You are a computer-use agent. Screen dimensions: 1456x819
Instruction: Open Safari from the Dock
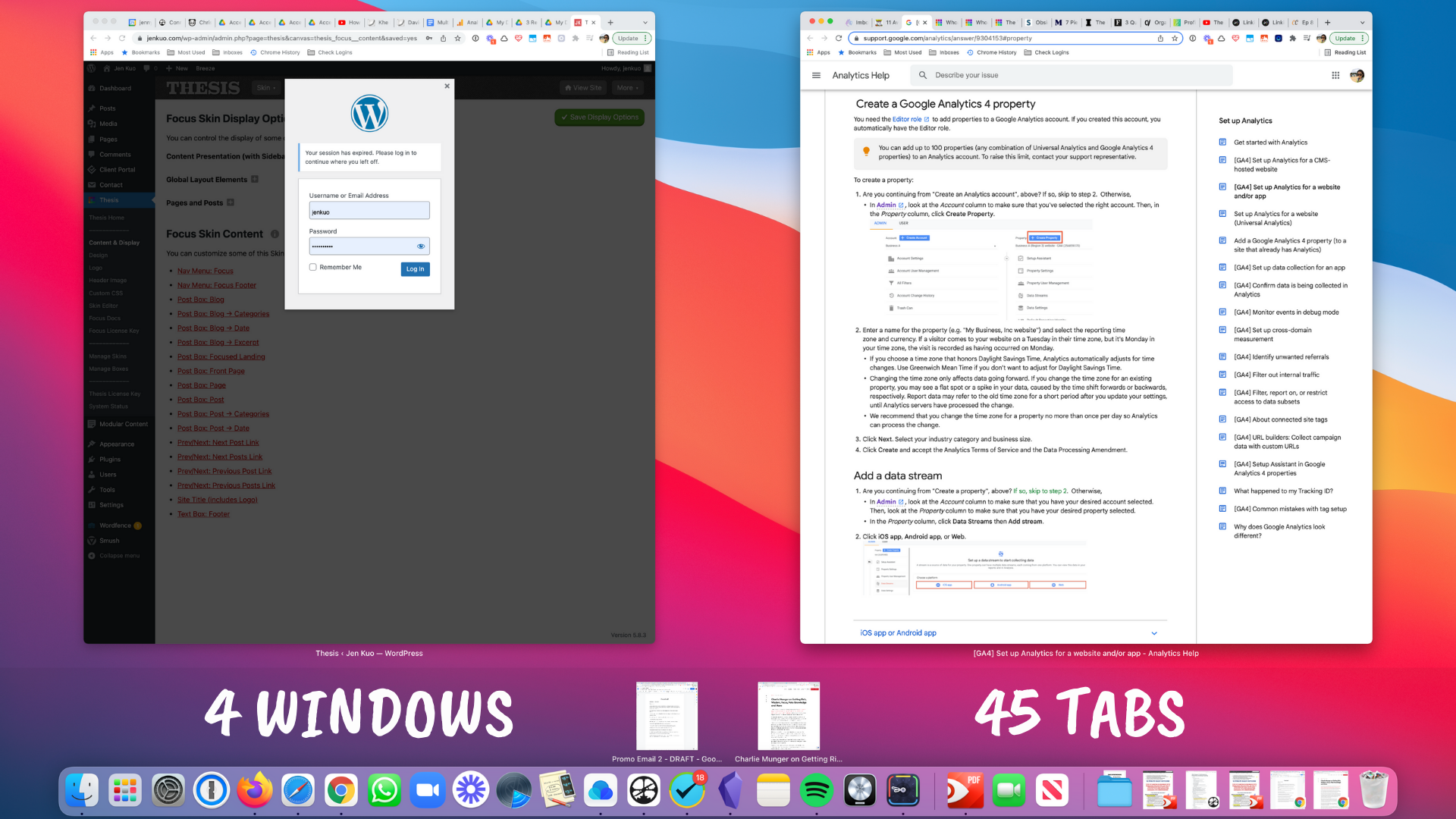(x=298, y=791)
